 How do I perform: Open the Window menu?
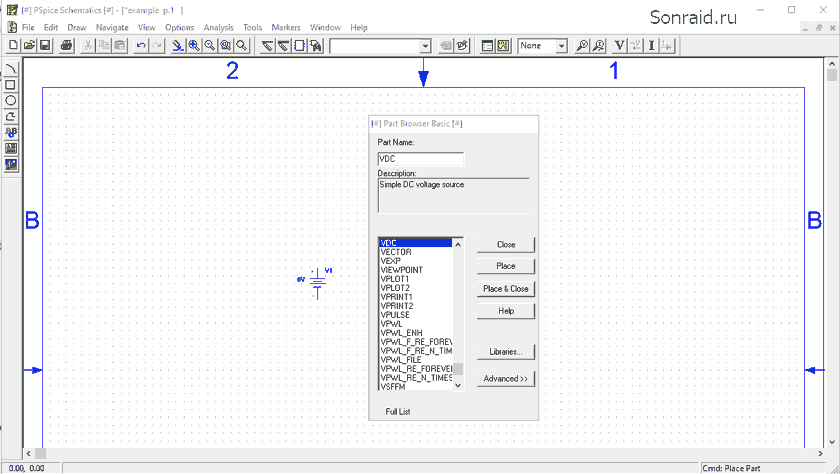point(325,27)
